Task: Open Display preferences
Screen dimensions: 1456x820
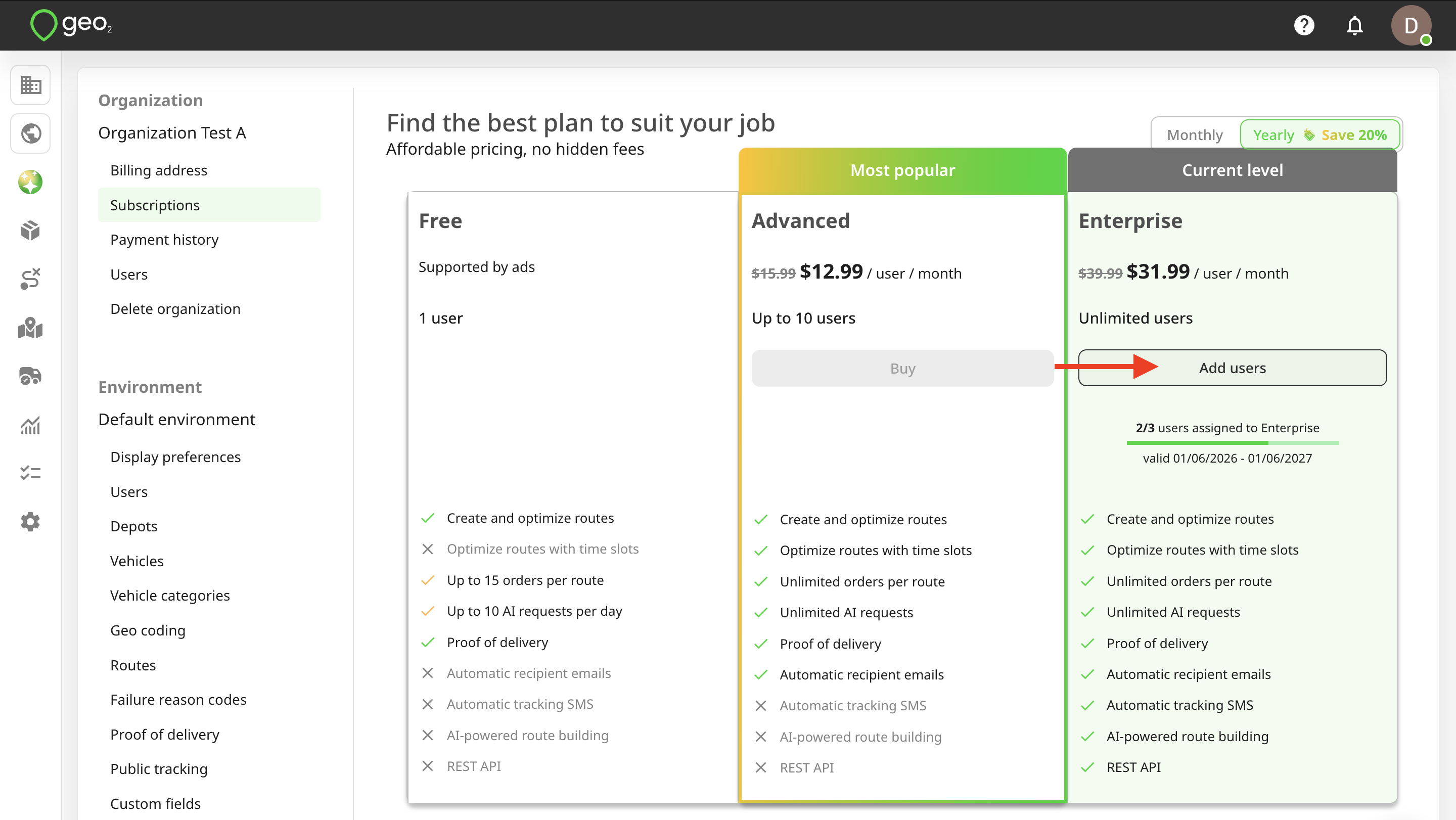Action: (x=175, y=457)
